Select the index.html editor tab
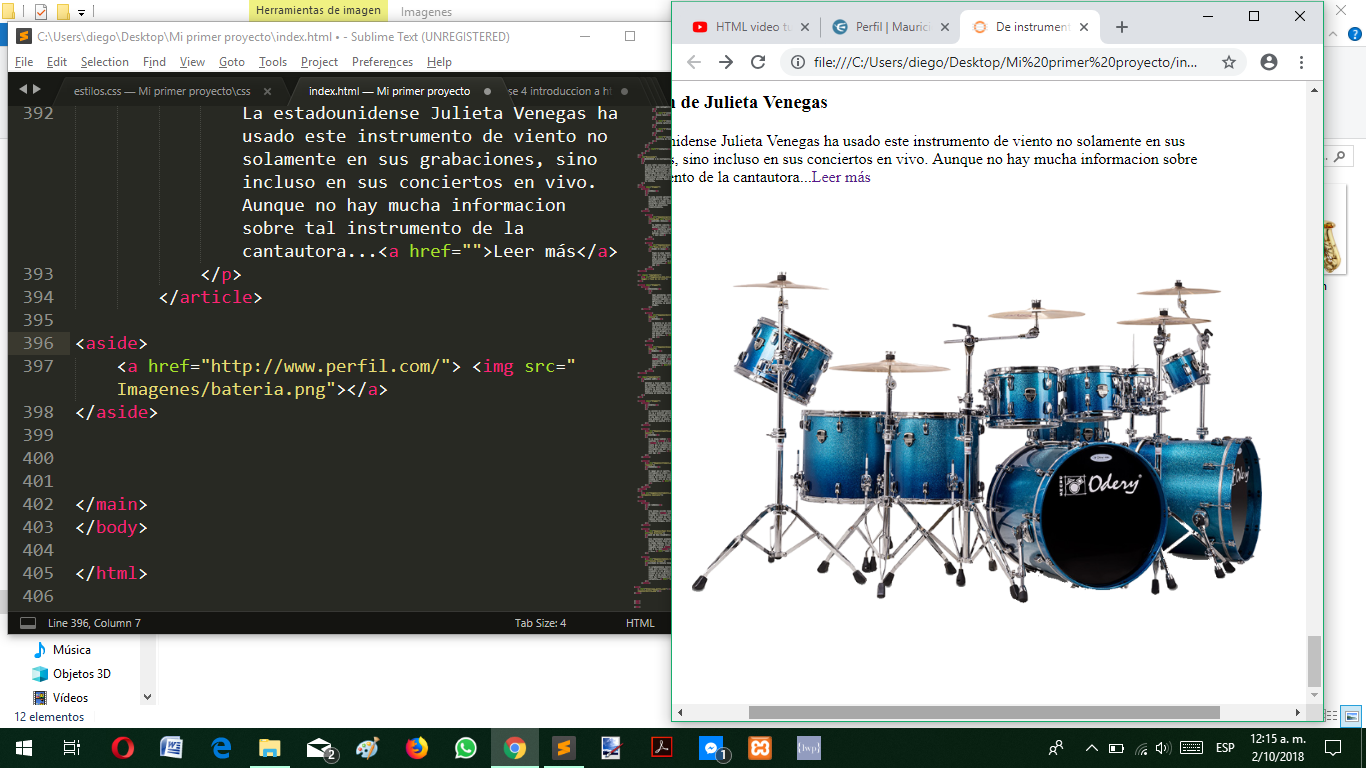The height and width of the screenshot is (768, 1366). pyautogui.click(x=389, y=91)
